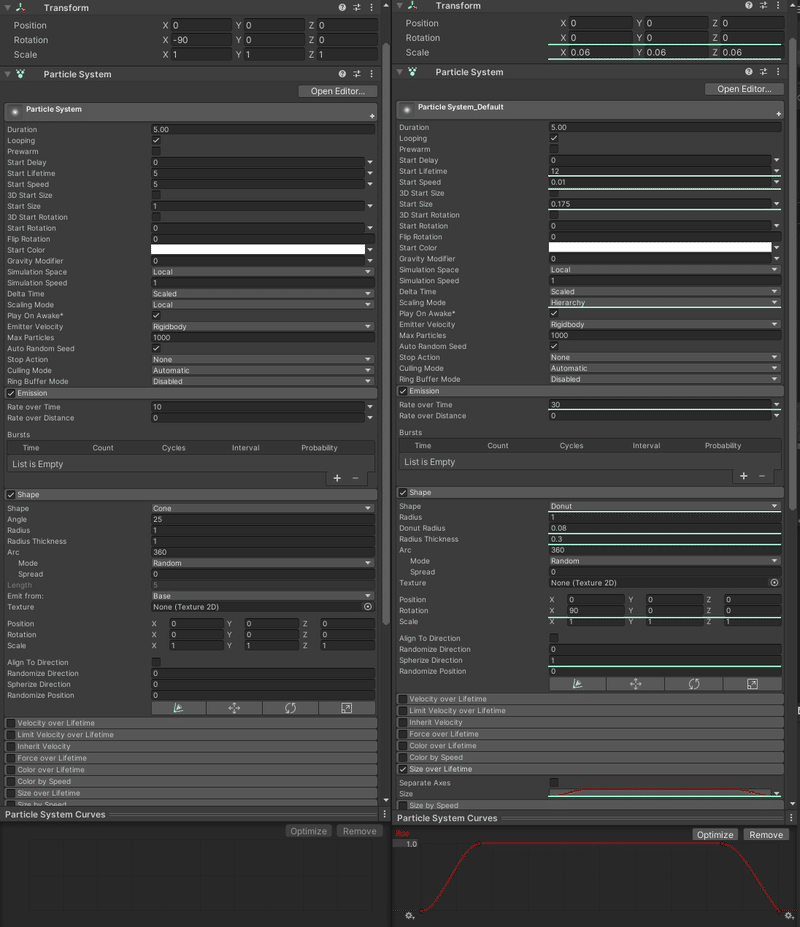Open help for right Transform component
This screenshot has height=927, width=800.
tap(749, 5)
